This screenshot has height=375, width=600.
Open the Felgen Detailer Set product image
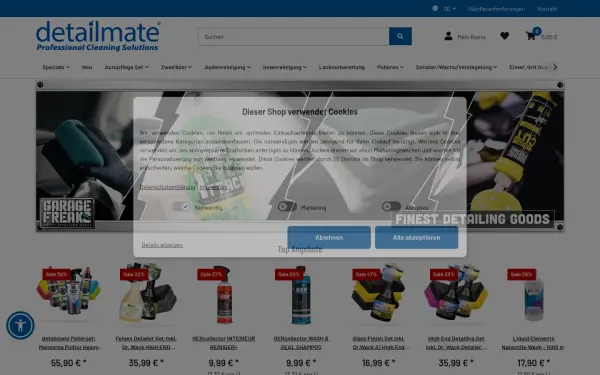coord(146,294)
